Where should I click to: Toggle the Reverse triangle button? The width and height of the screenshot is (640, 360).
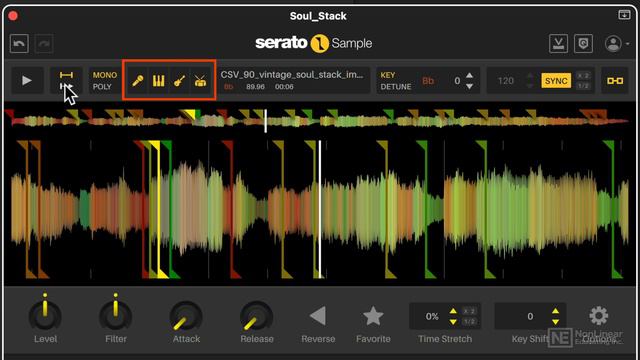click(x=318, y=316)
